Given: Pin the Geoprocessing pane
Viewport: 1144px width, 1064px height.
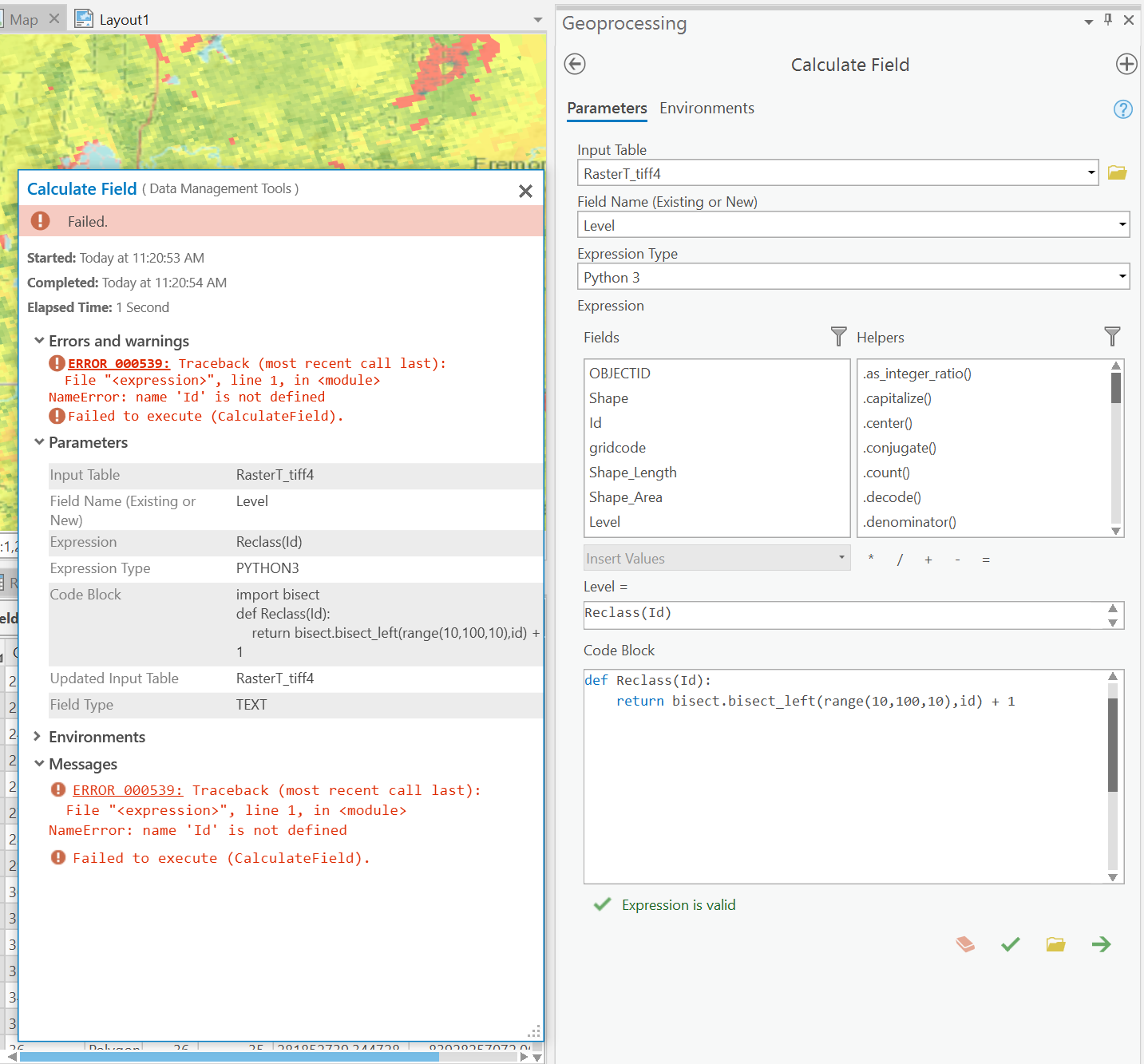Looking at the screenshot, I should point(1108,20).
